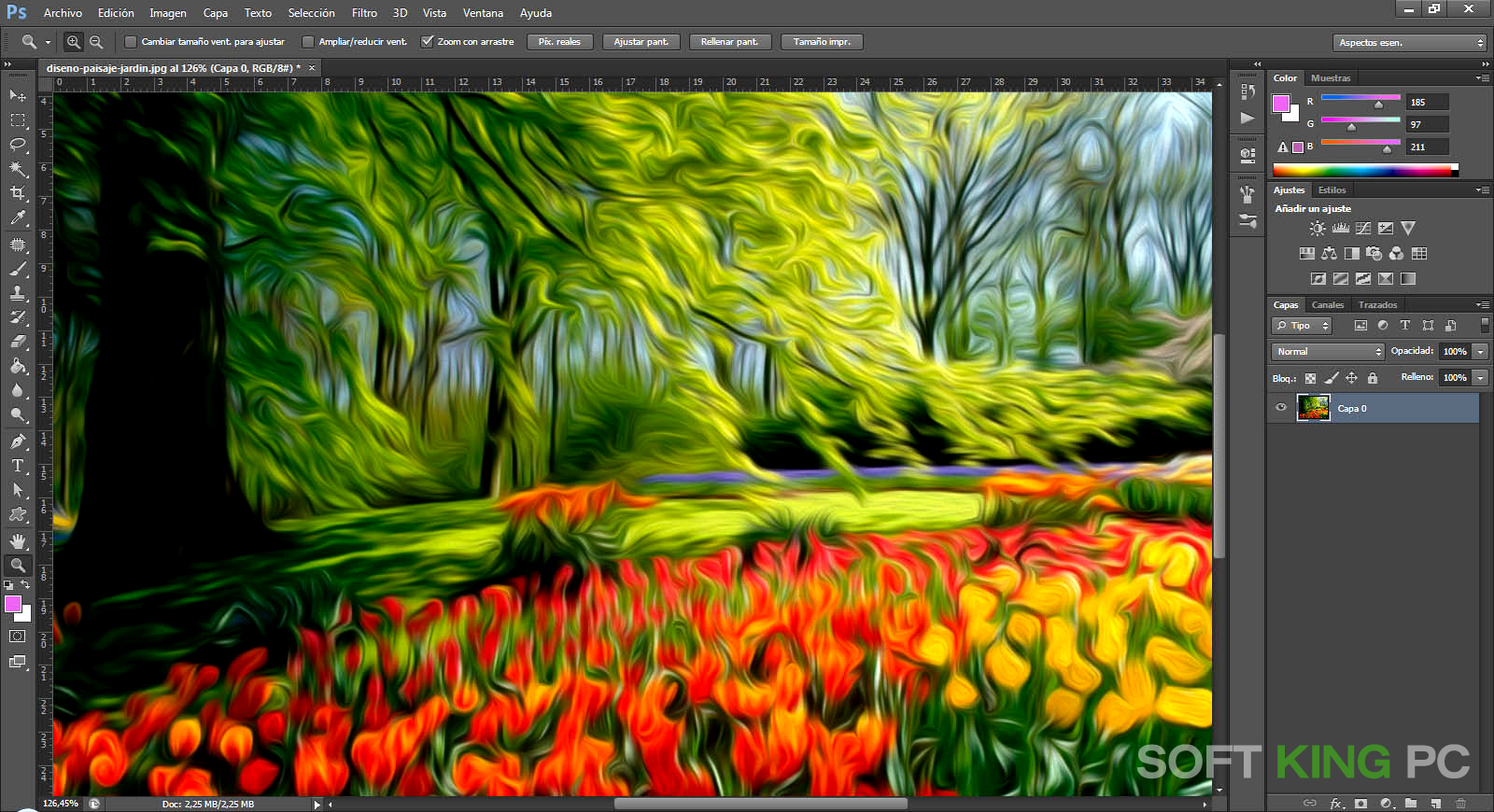Open the Ajustes panel options menu
Viewport: 1494px width, 812px height.
click(x=1482, y=190)
